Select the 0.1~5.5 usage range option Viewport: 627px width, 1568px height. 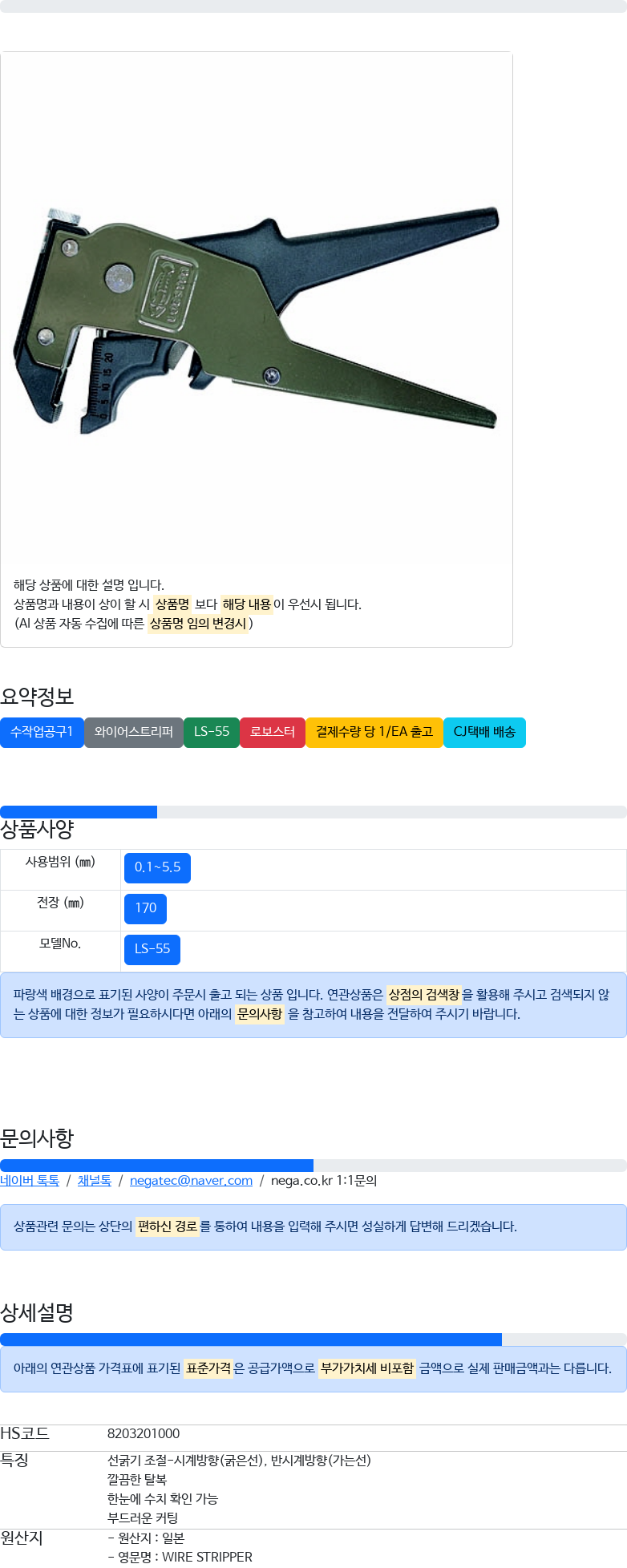157,867
